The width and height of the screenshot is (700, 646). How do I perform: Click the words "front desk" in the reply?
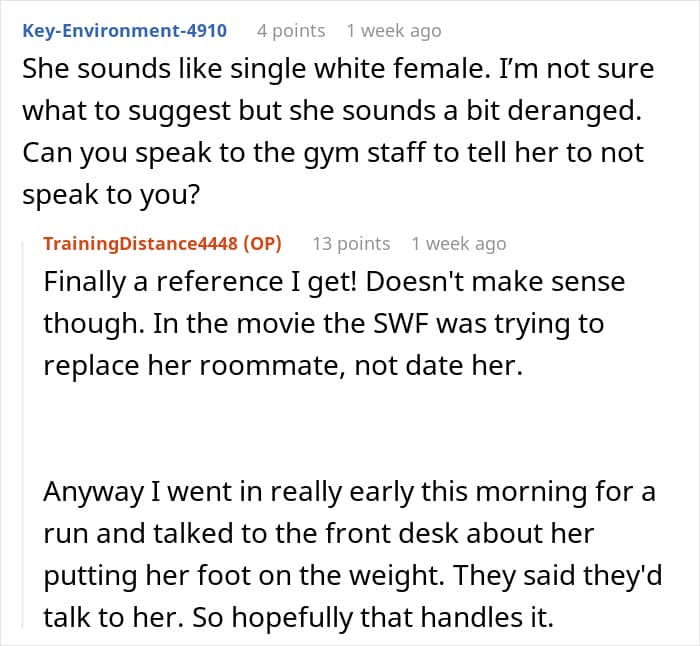[391, 533]
